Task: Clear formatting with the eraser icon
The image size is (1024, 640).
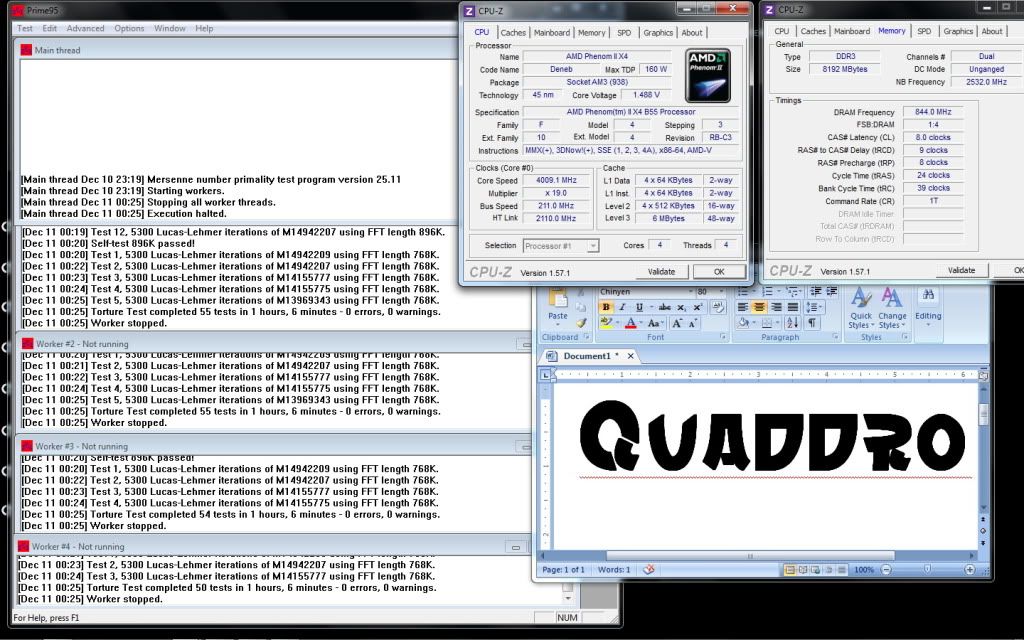Action: tap(717, 307)
